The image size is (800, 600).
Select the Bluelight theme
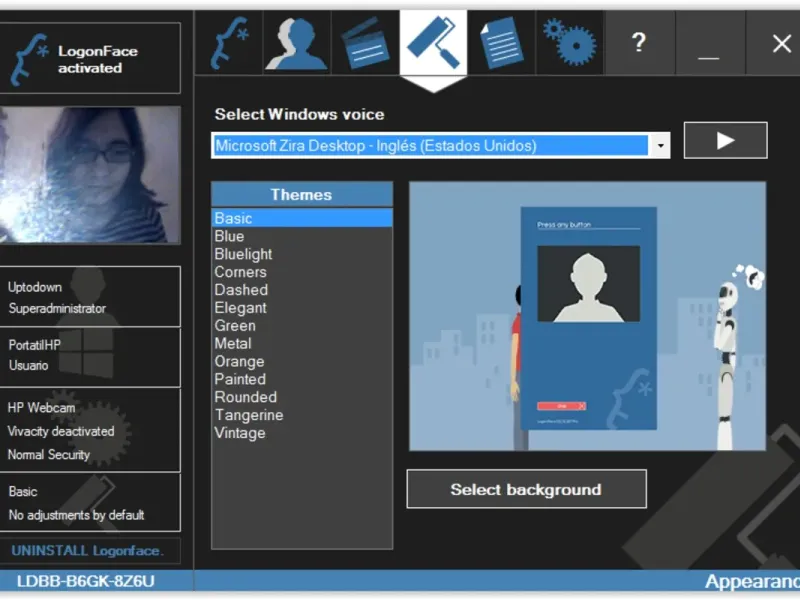302,254
